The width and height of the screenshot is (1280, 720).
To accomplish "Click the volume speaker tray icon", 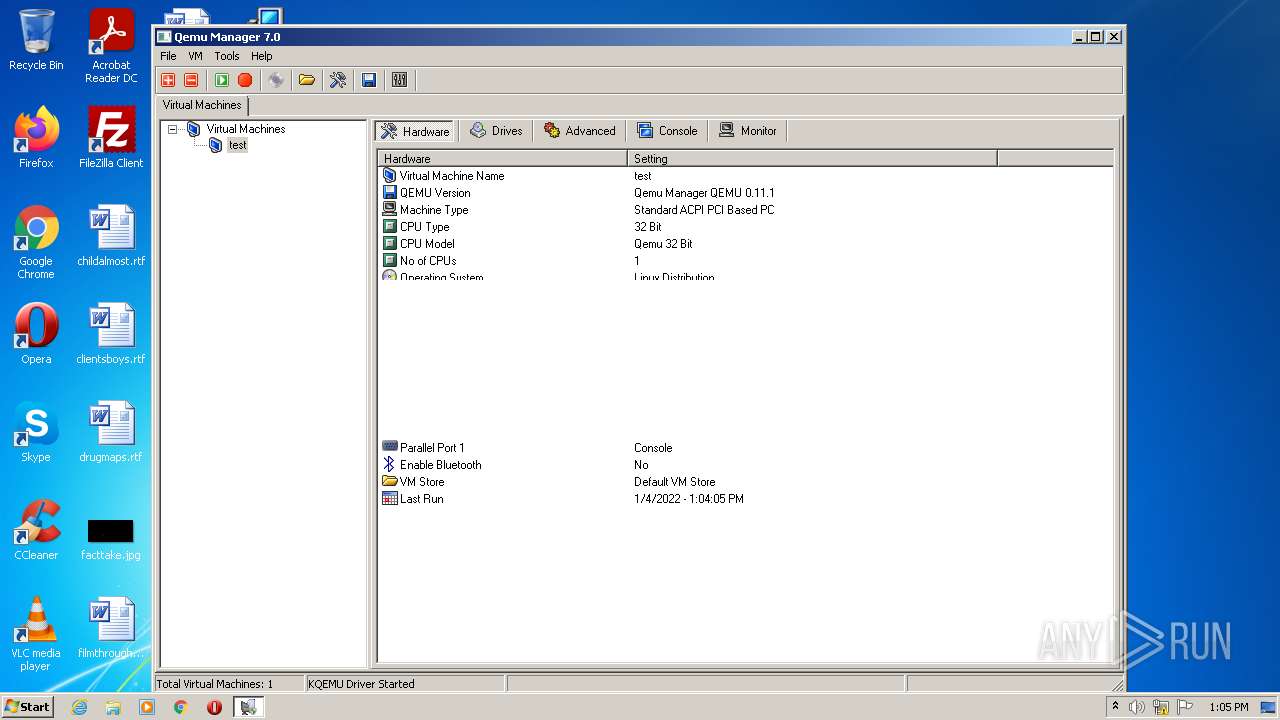I will click(1137, 707).
